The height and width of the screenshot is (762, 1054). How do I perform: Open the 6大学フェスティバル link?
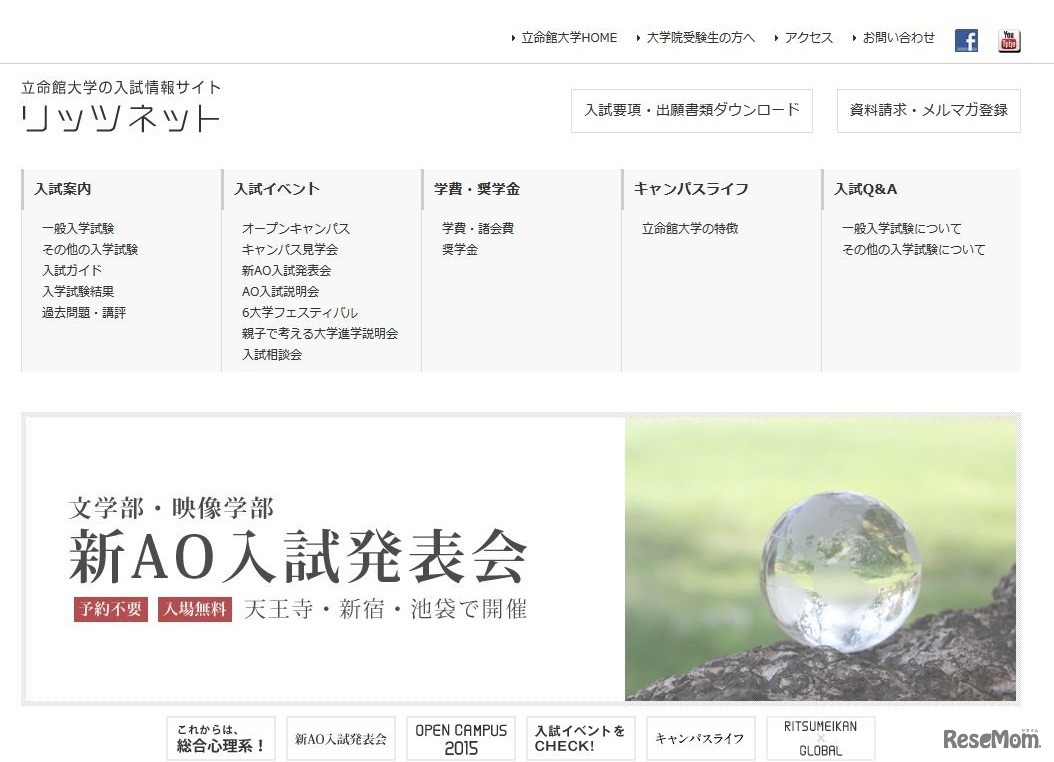click(300, 312)
